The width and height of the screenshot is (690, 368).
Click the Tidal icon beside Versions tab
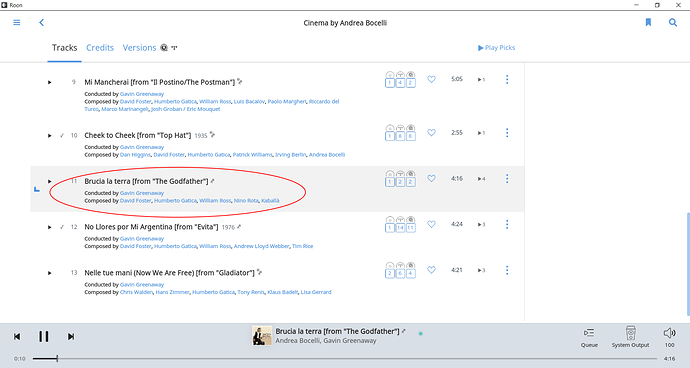pyautogui.click(x=174, y=48)
